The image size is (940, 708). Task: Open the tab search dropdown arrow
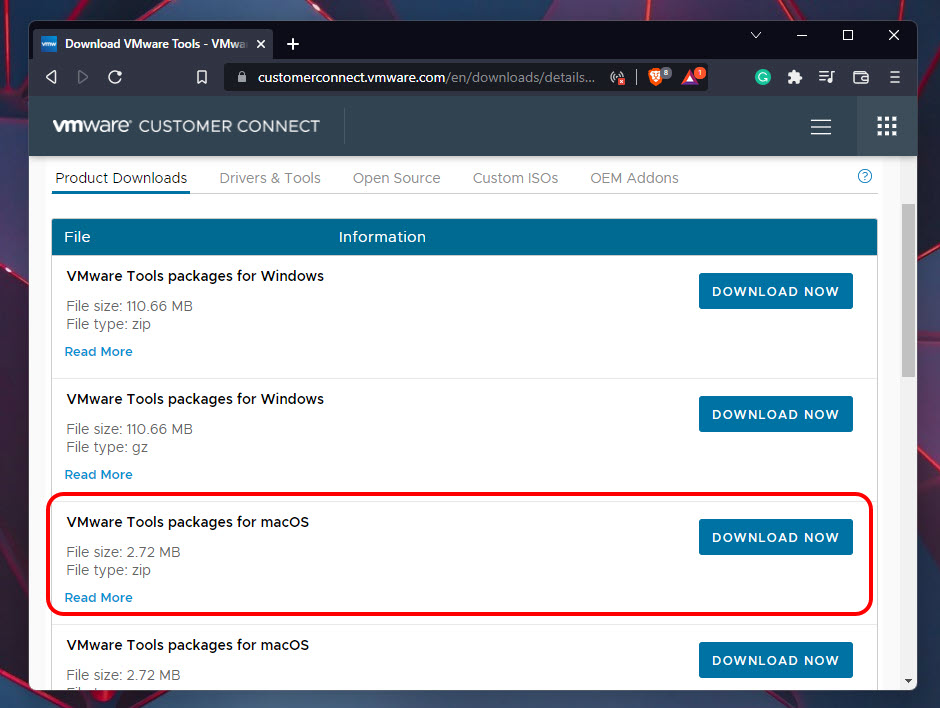756,35
